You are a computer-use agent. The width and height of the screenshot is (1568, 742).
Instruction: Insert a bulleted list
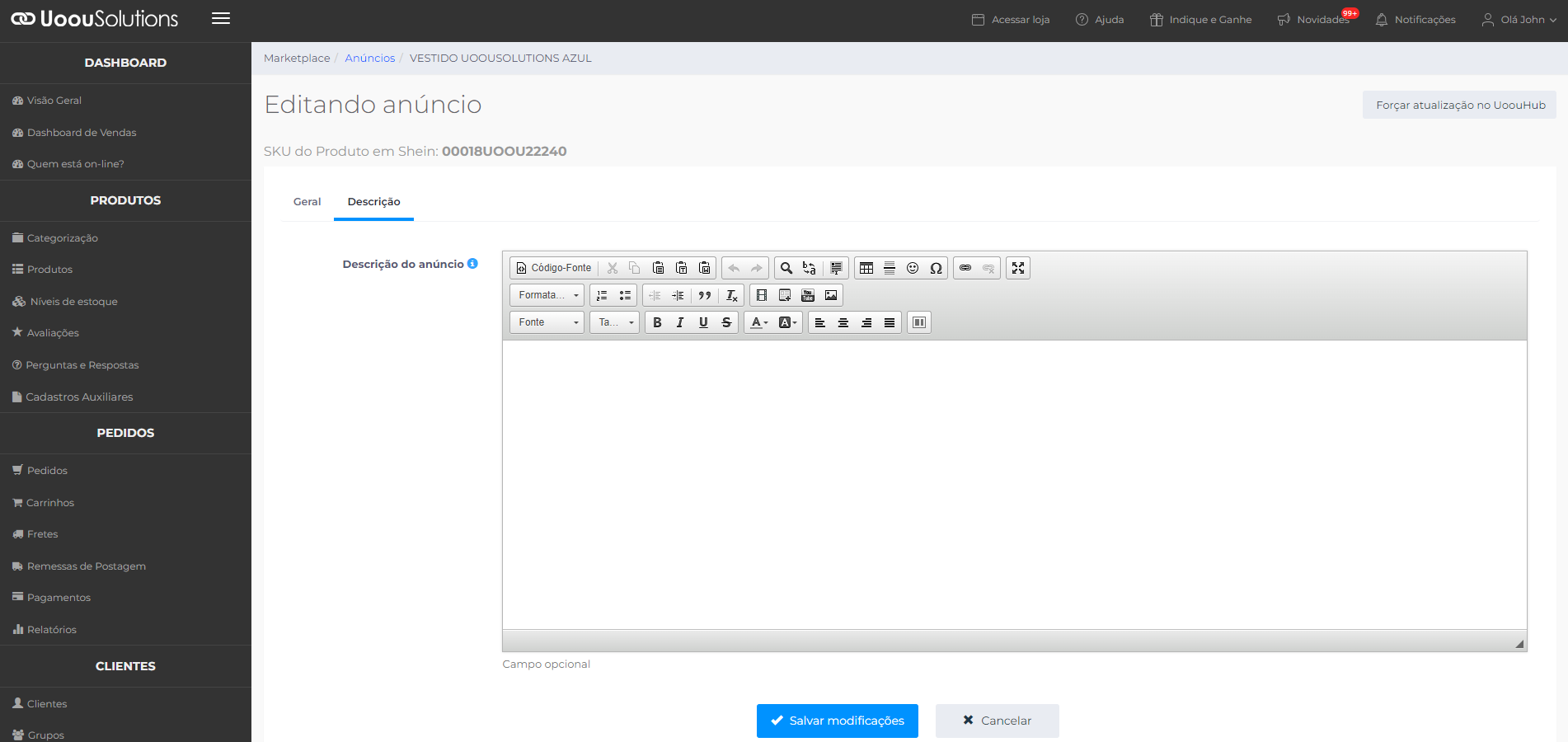(625, 295)
